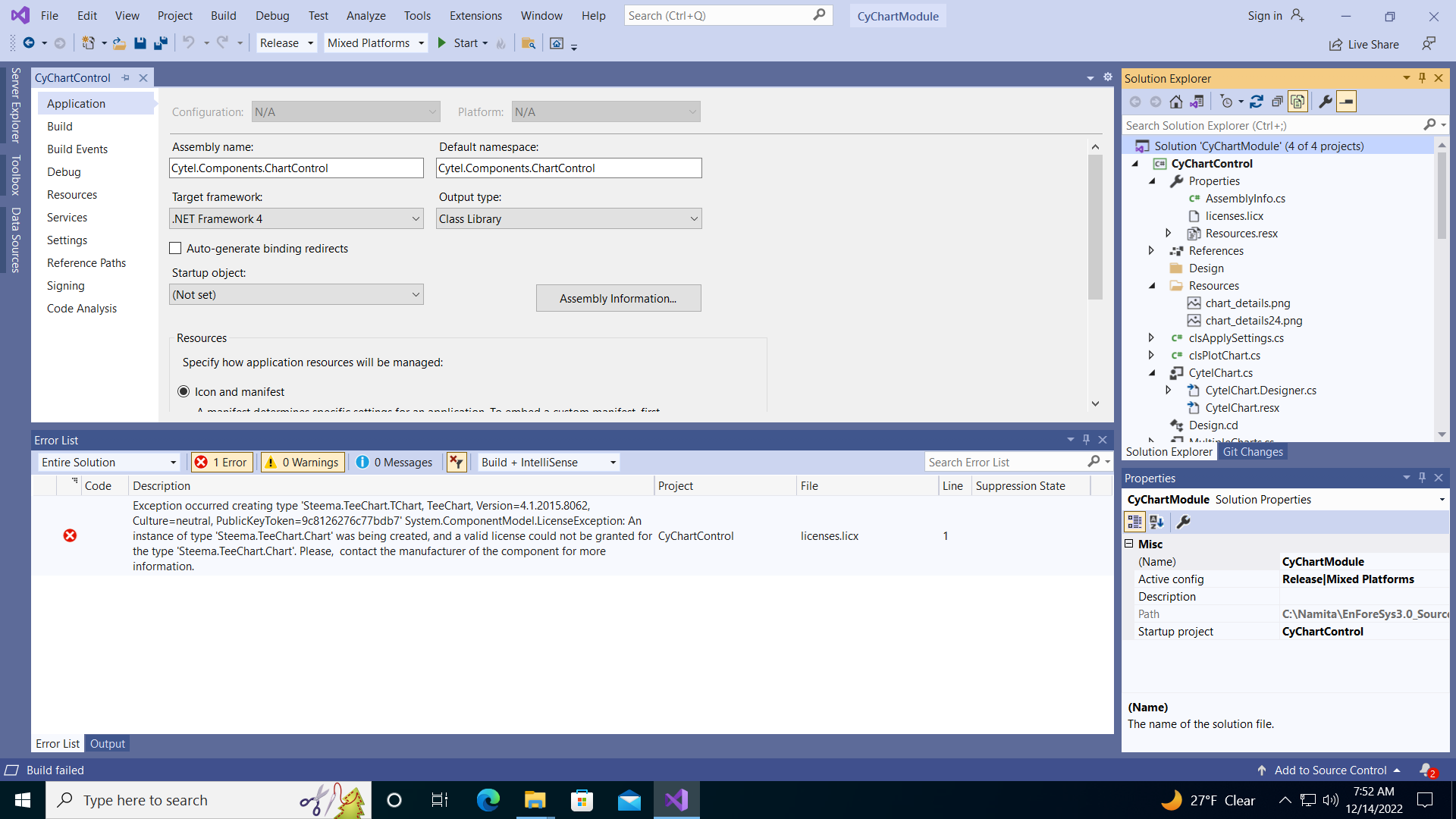Open the Extensions menu

click(x=475, y=15)
